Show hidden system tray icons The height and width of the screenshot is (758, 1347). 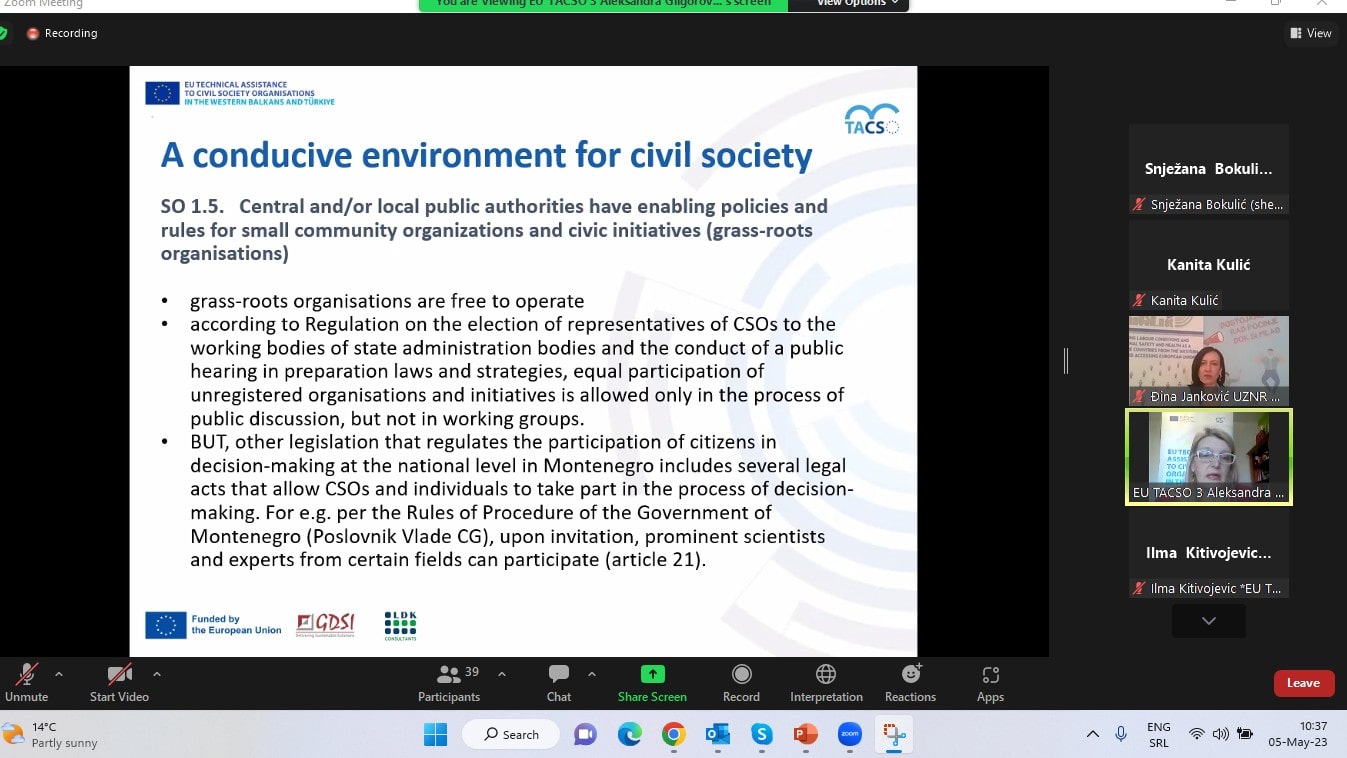[1092, 735]
